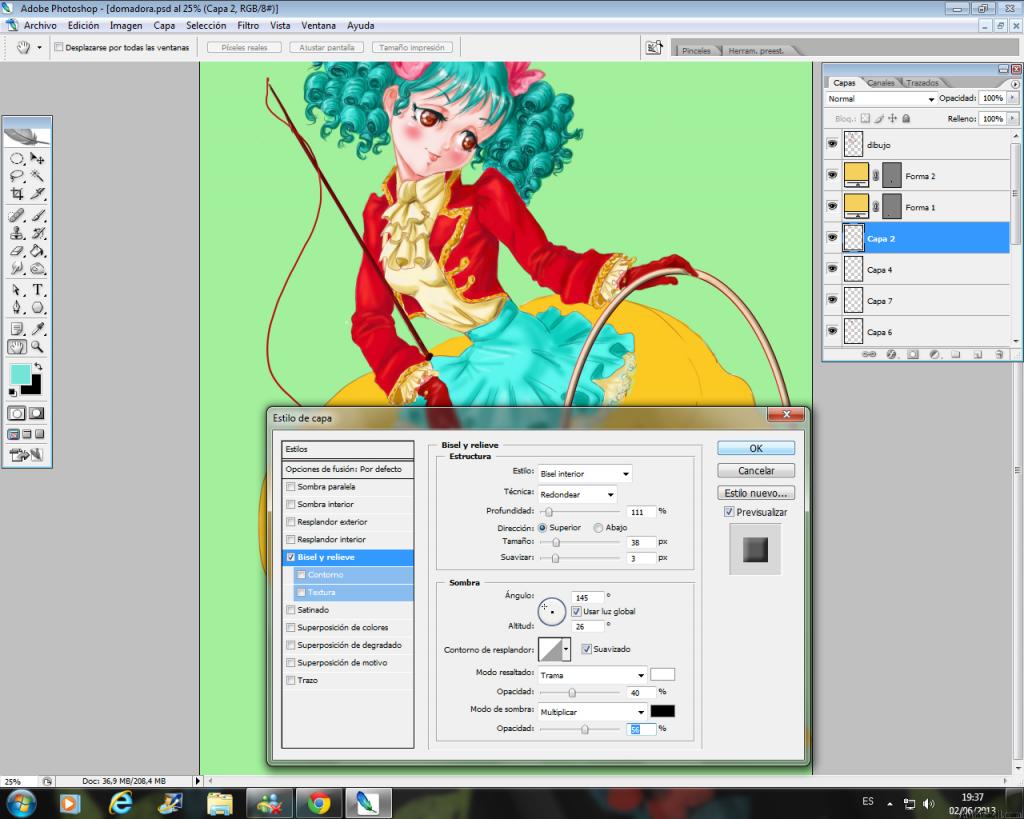
Task: Uncheck the Previsualizar checkbox
Action: tap(729, 512)
